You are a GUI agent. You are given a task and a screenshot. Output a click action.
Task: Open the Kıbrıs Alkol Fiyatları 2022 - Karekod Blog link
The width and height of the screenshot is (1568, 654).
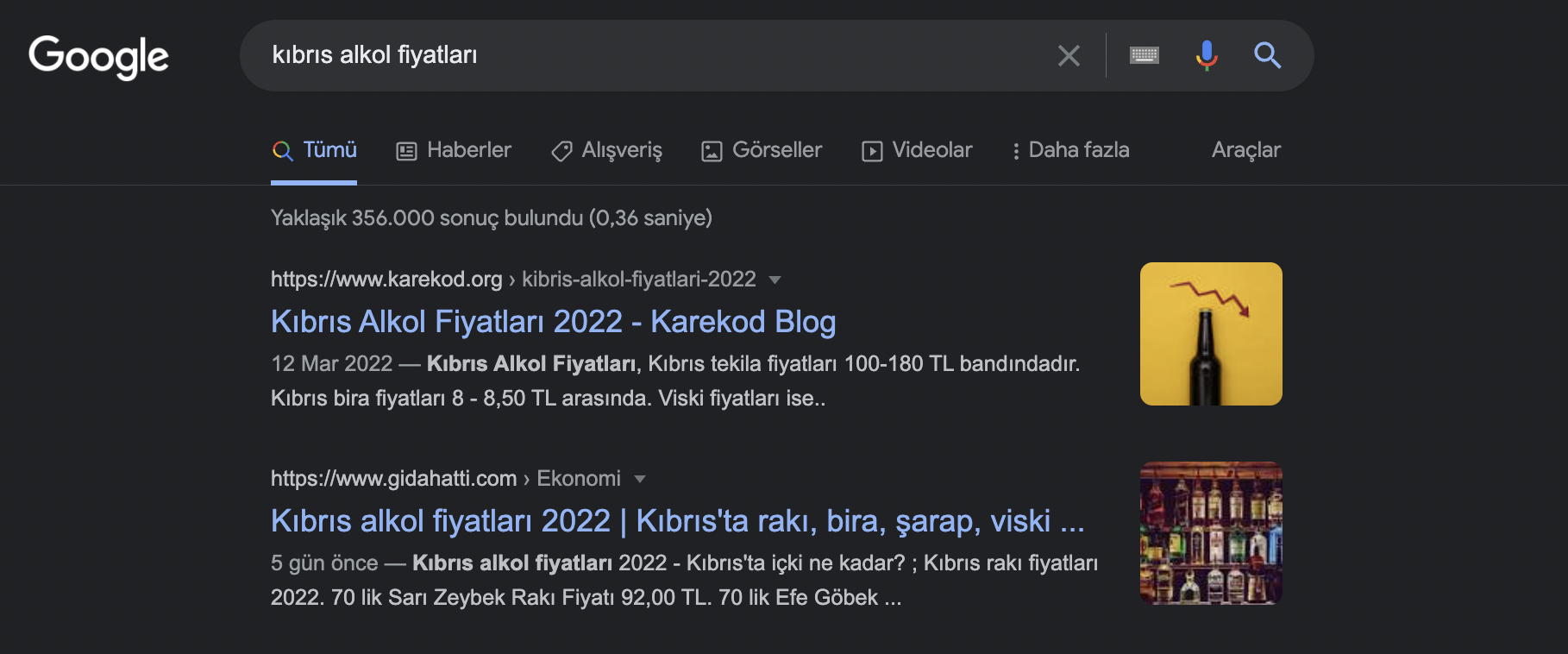click(x=554, y=322)
